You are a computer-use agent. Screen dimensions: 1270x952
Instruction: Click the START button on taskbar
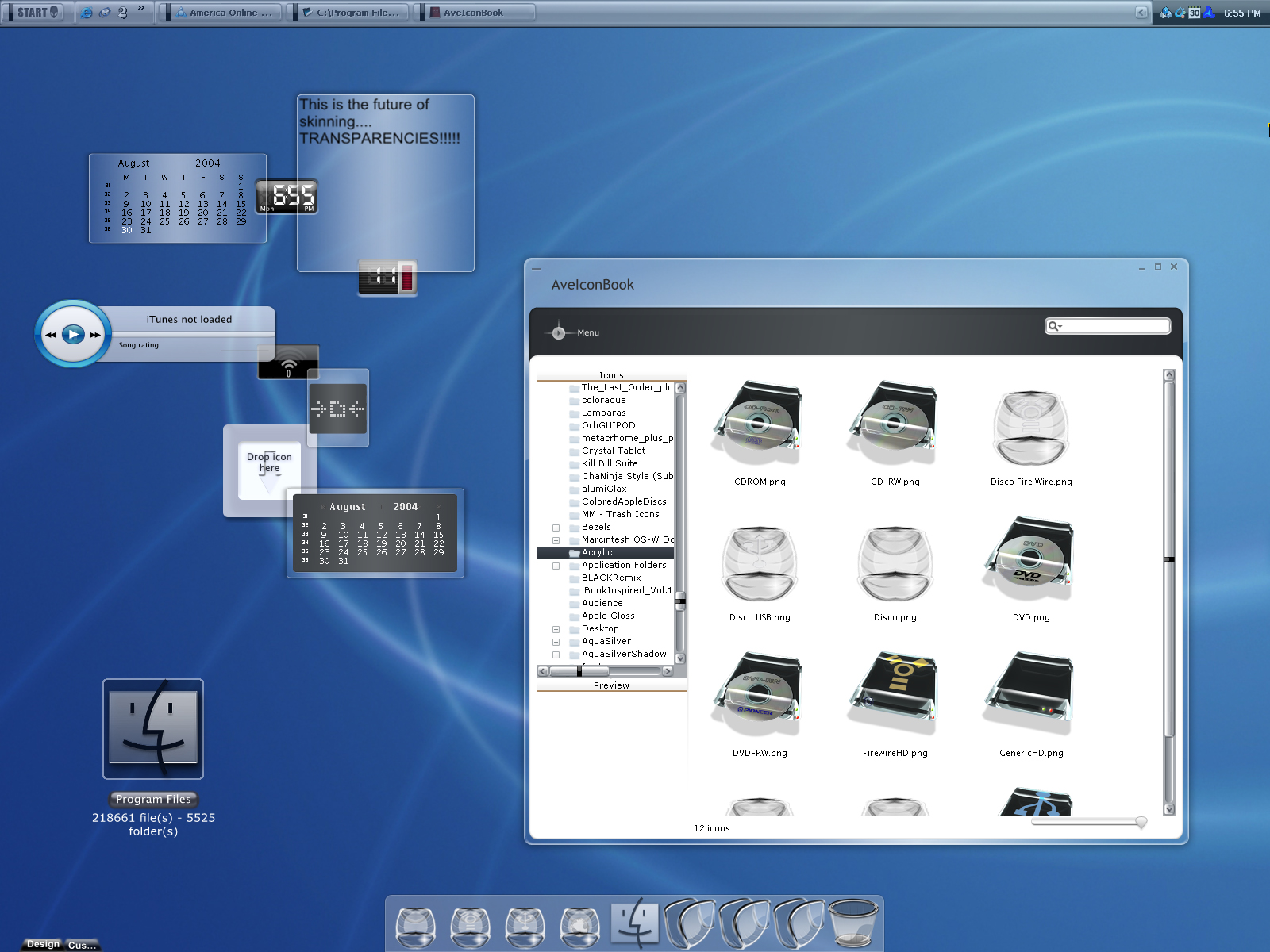tap(37, 12)
